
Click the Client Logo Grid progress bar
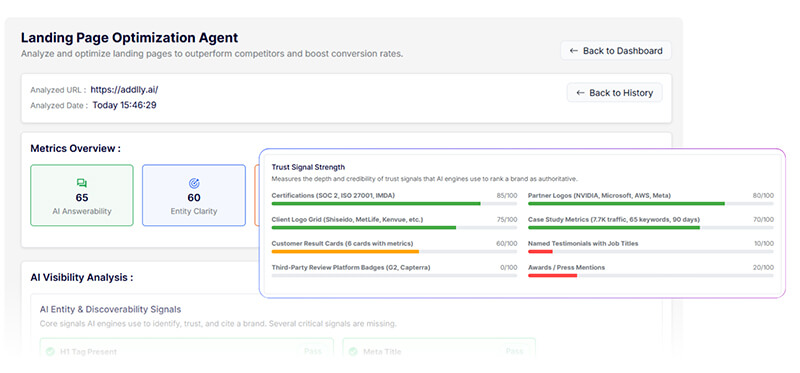pyautogui.click(x=394, y=227)
